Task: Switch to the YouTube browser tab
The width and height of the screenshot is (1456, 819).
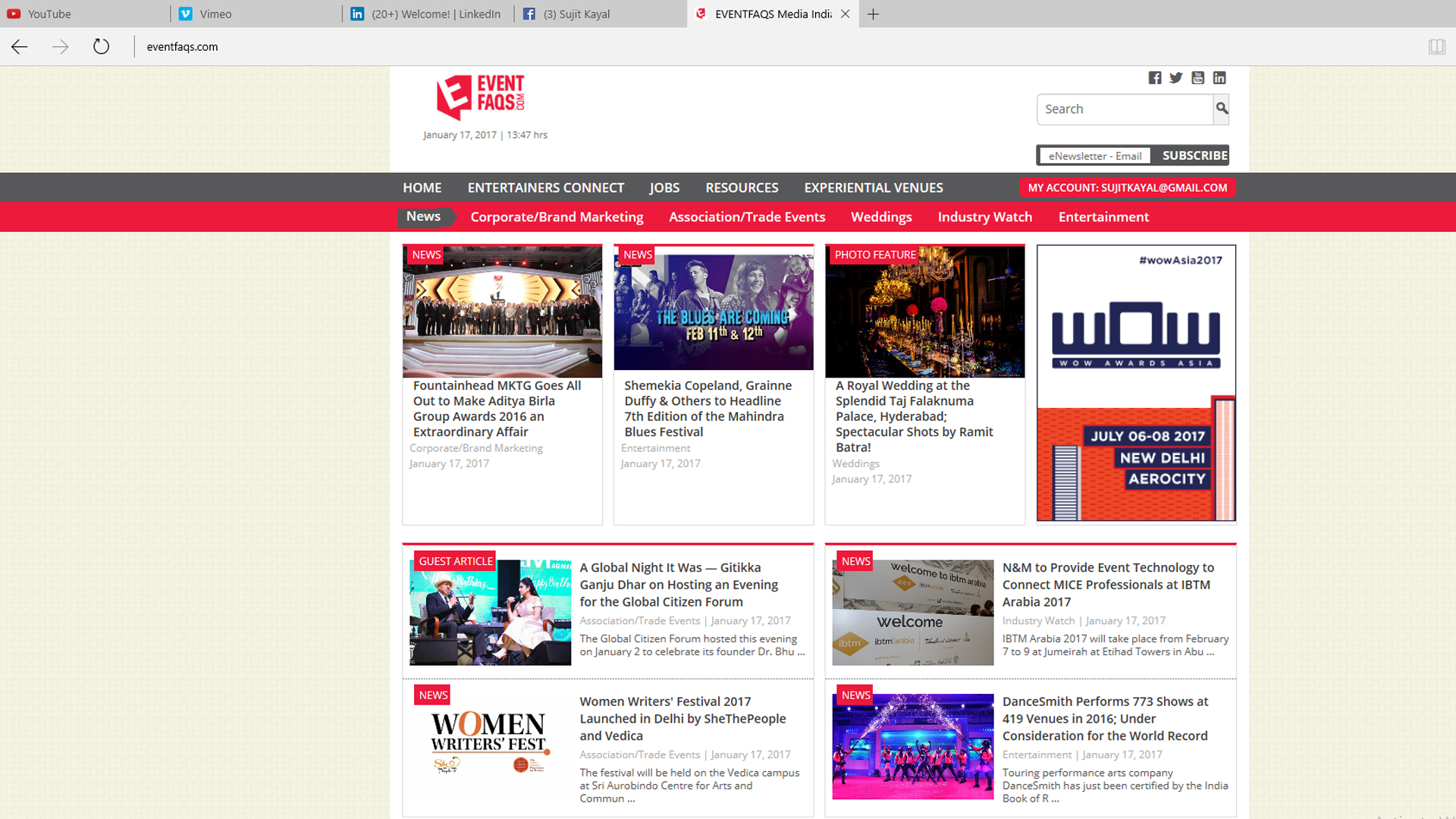Action: (x=85, y=14)
